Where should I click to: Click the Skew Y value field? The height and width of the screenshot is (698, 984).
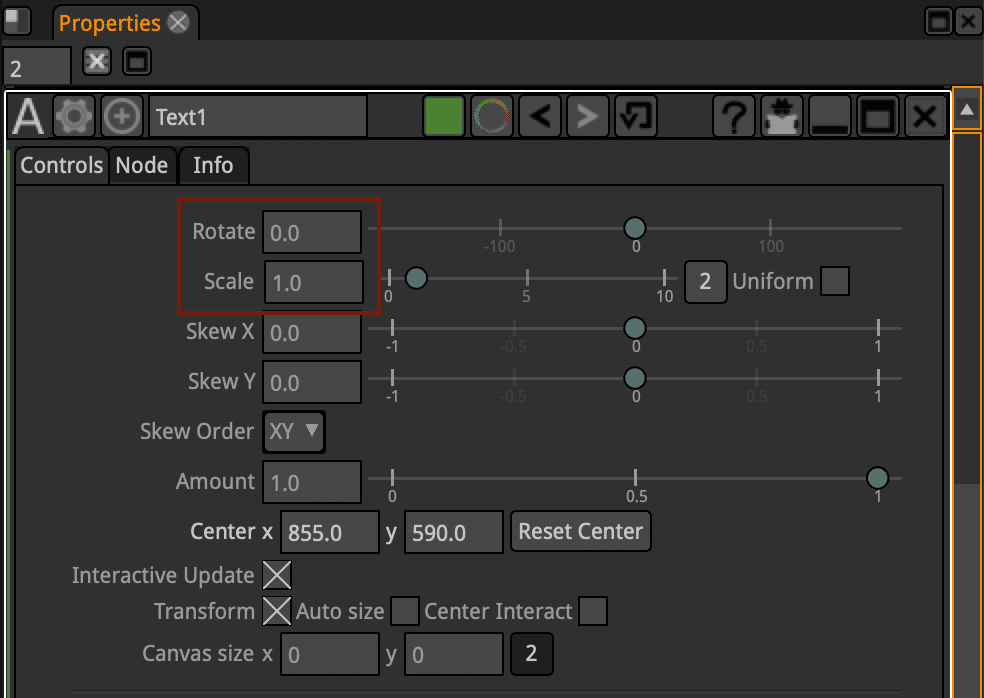point(312,382)
